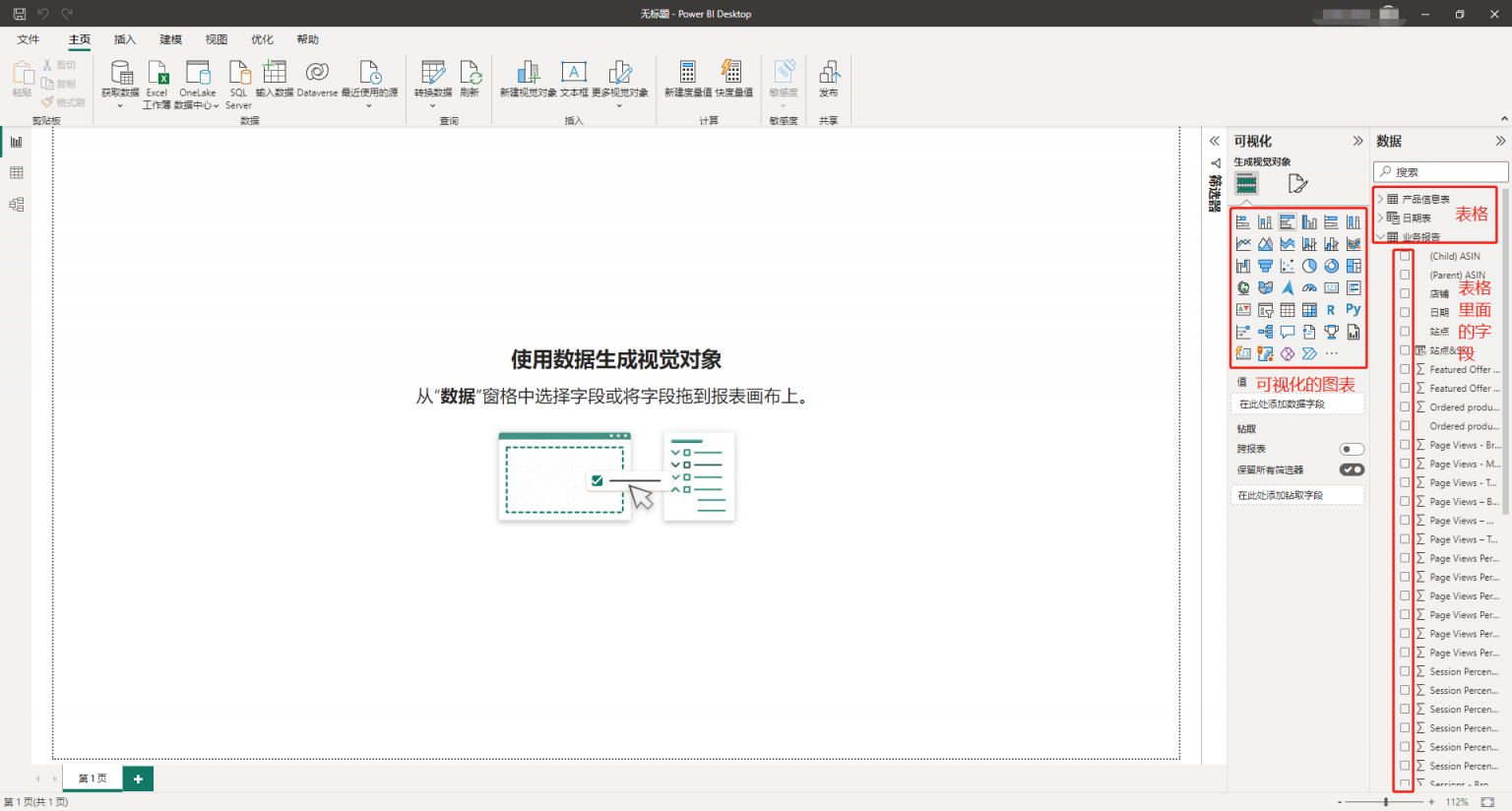1512x811 pixels.
Task: Click the 刷新 refresh button
Action: [470, 80]
